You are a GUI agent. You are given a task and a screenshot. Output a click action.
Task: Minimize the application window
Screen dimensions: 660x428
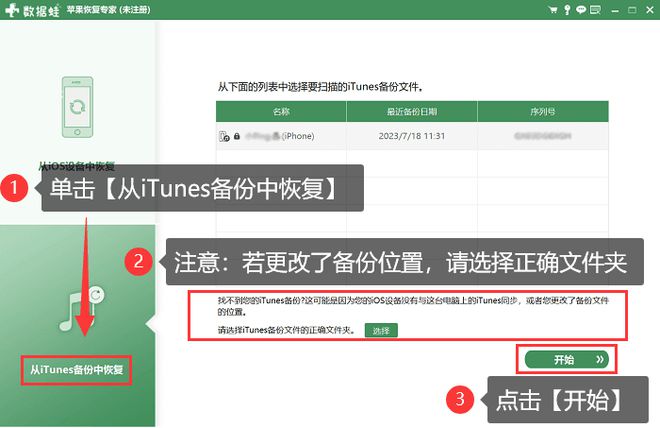click(615, 10)
